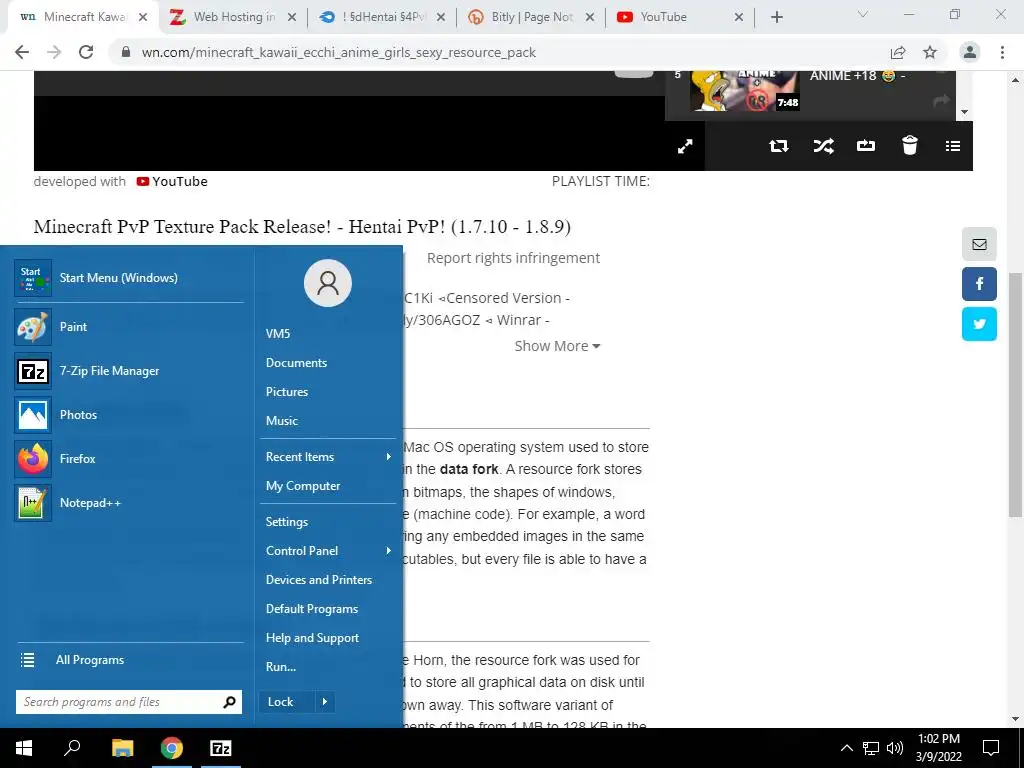Click the address bar URL

point(338,52)
